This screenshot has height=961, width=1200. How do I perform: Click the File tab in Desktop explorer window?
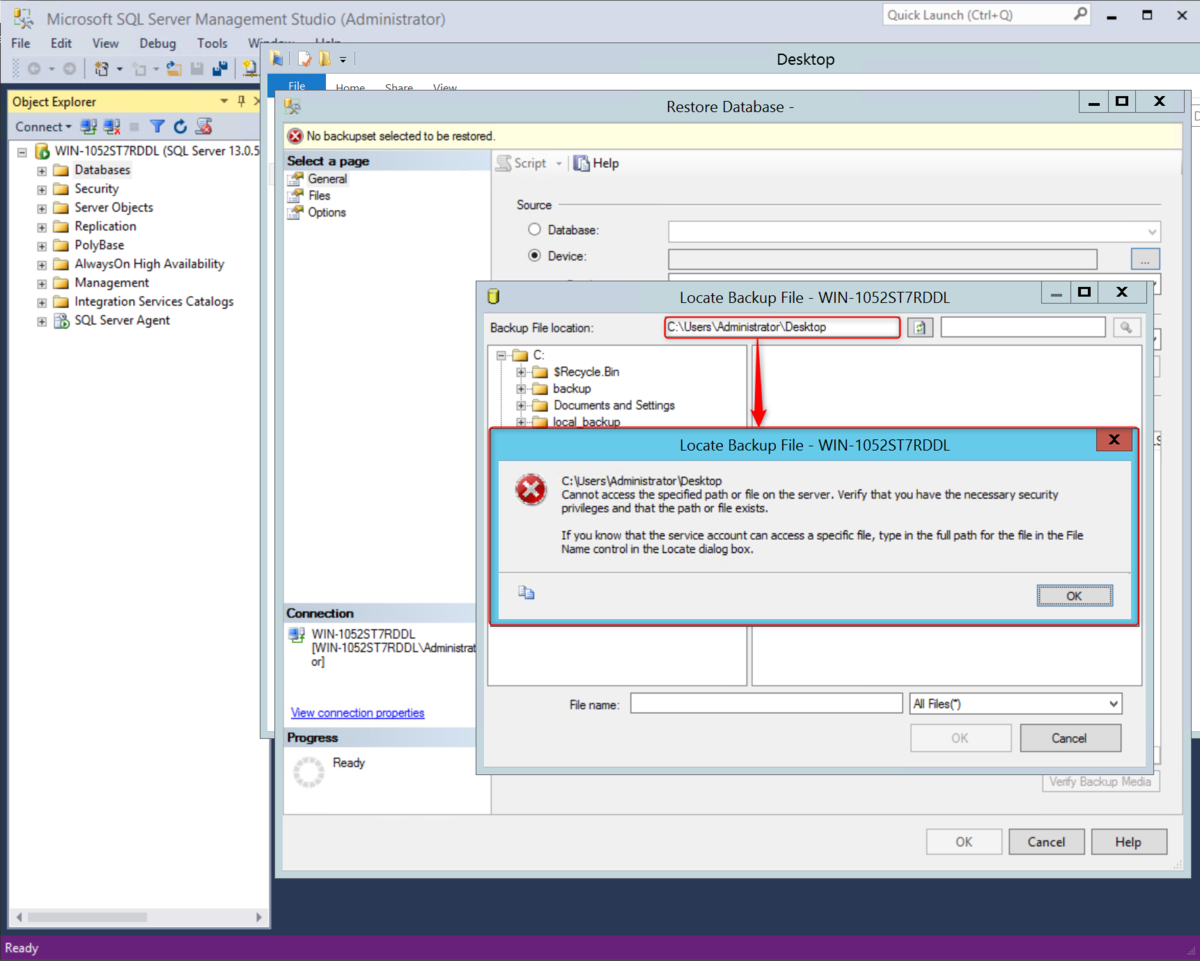(x=297, y=86)
